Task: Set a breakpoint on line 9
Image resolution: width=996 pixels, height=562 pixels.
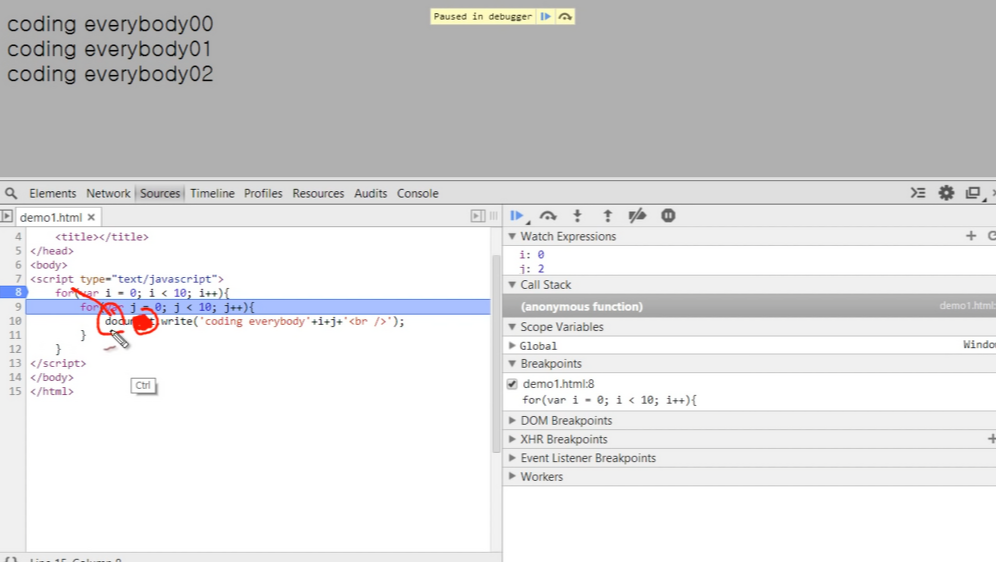Action: (13, 307)
